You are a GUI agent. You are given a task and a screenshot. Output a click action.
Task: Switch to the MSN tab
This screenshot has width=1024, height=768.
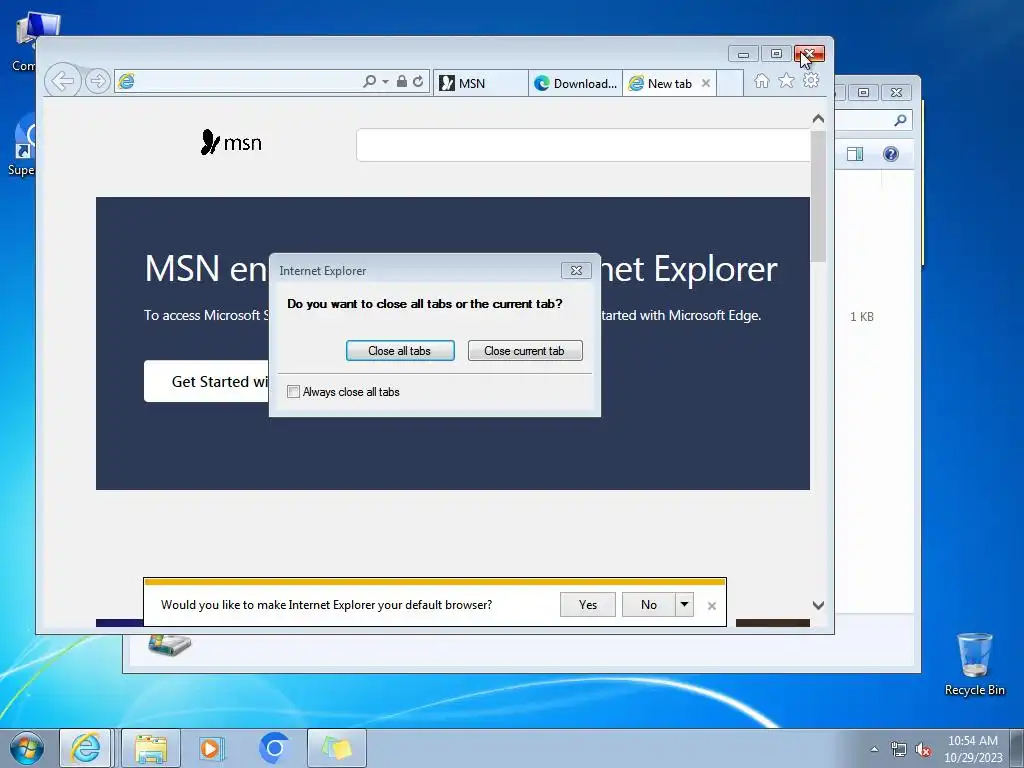tap(481, 84)
